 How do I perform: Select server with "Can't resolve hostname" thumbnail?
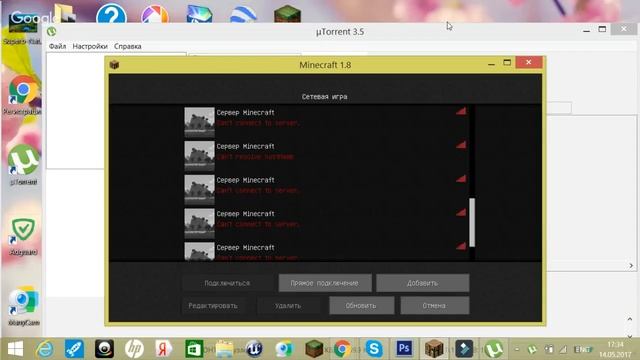tap(199, 156)
